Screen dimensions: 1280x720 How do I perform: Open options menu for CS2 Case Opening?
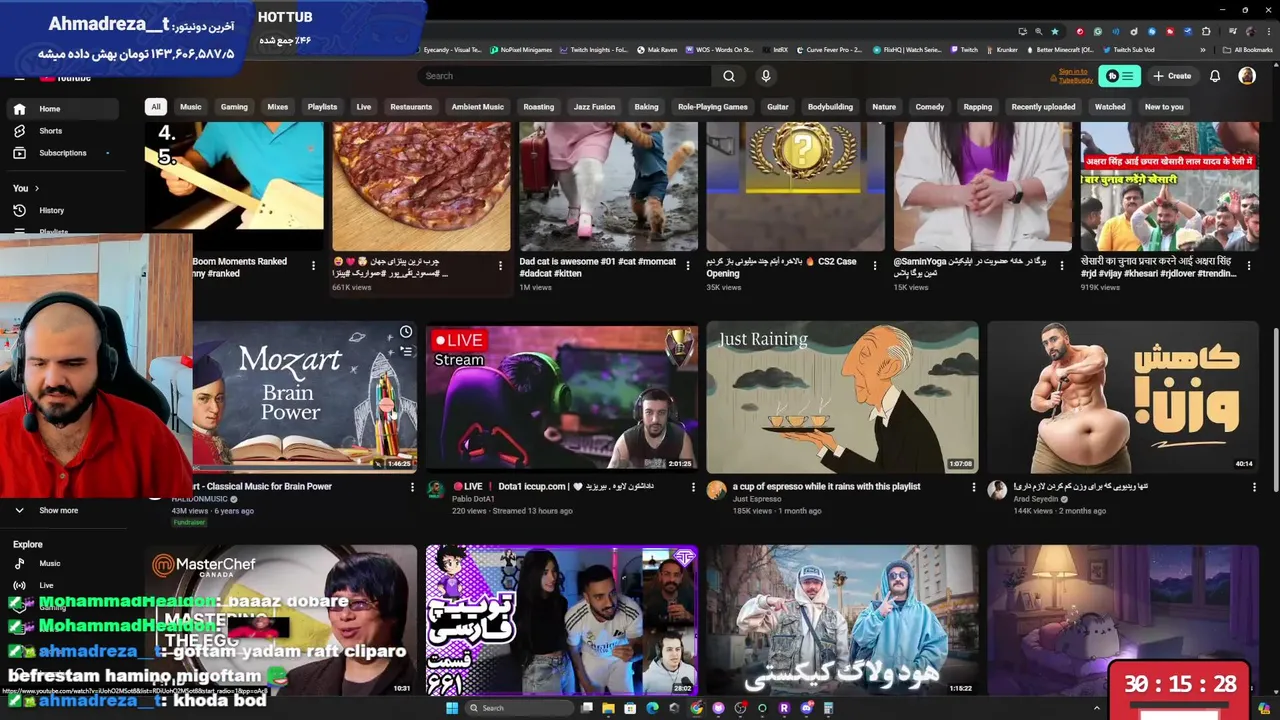(874, 266)
